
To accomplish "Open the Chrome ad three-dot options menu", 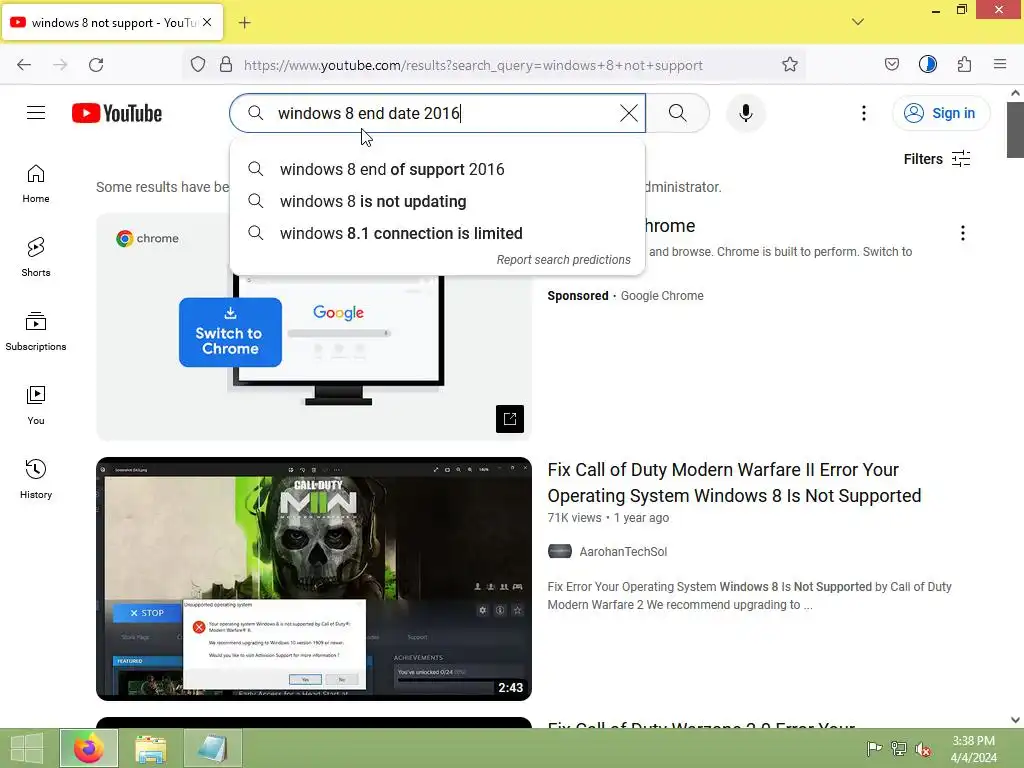I will pos(962,233).
